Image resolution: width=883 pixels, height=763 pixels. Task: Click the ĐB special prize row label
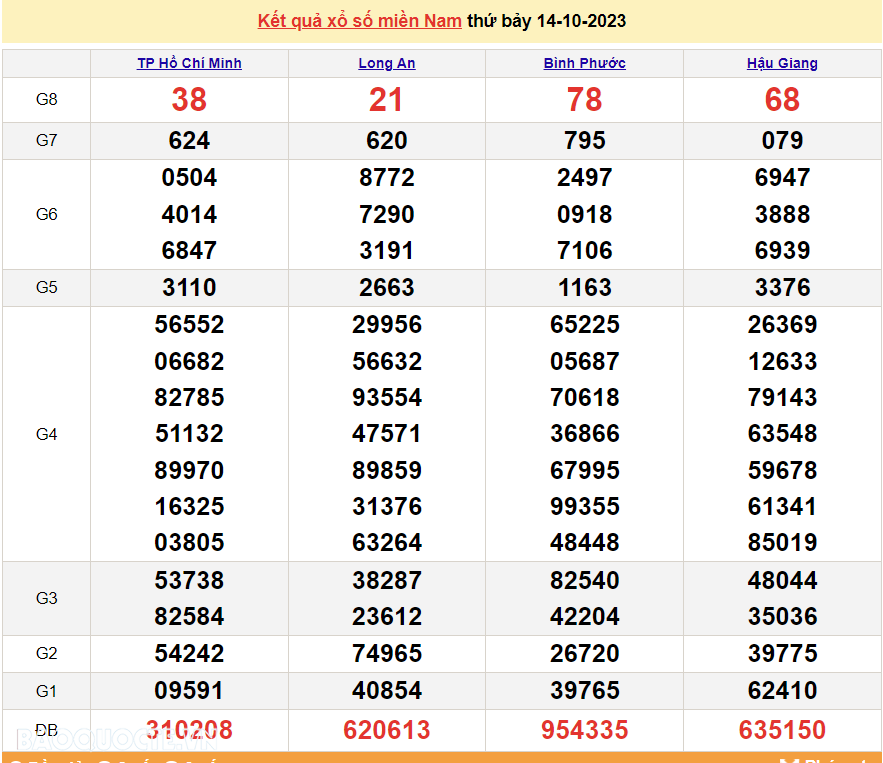[47, 730]
